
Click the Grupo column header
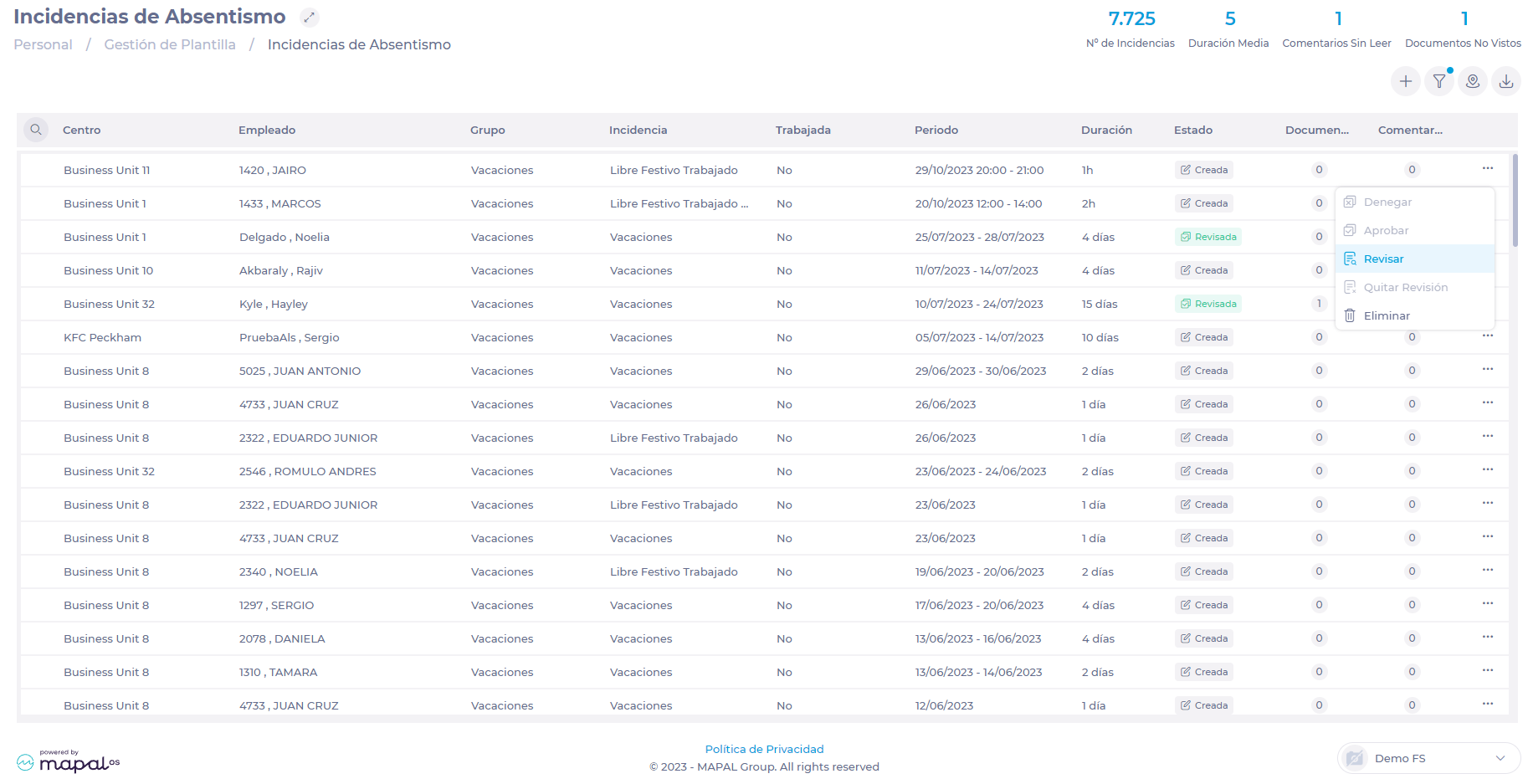[x=488, y=130]
